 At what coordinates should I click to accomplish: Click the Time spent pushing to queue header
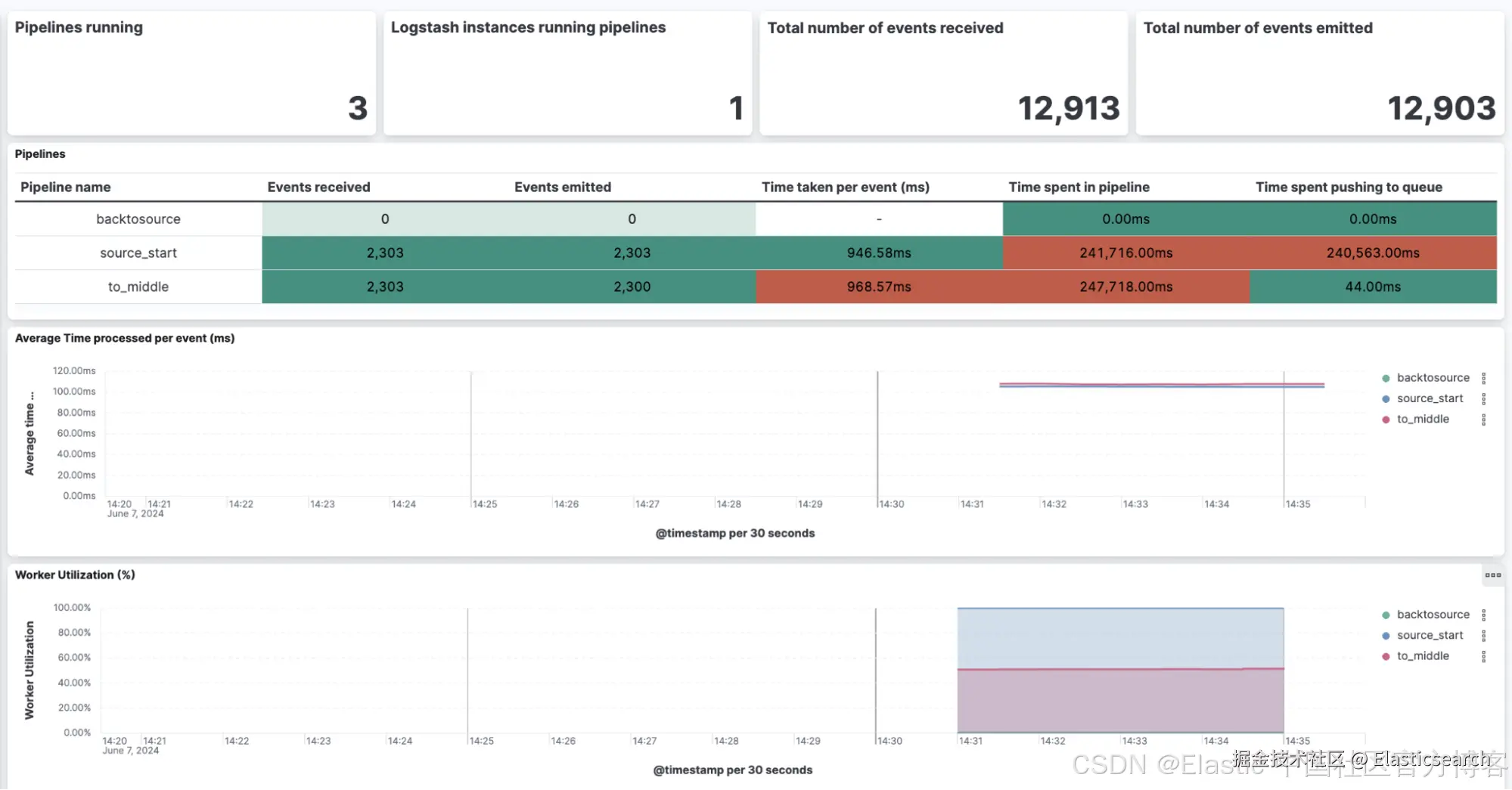click(x=1349, y=187)
